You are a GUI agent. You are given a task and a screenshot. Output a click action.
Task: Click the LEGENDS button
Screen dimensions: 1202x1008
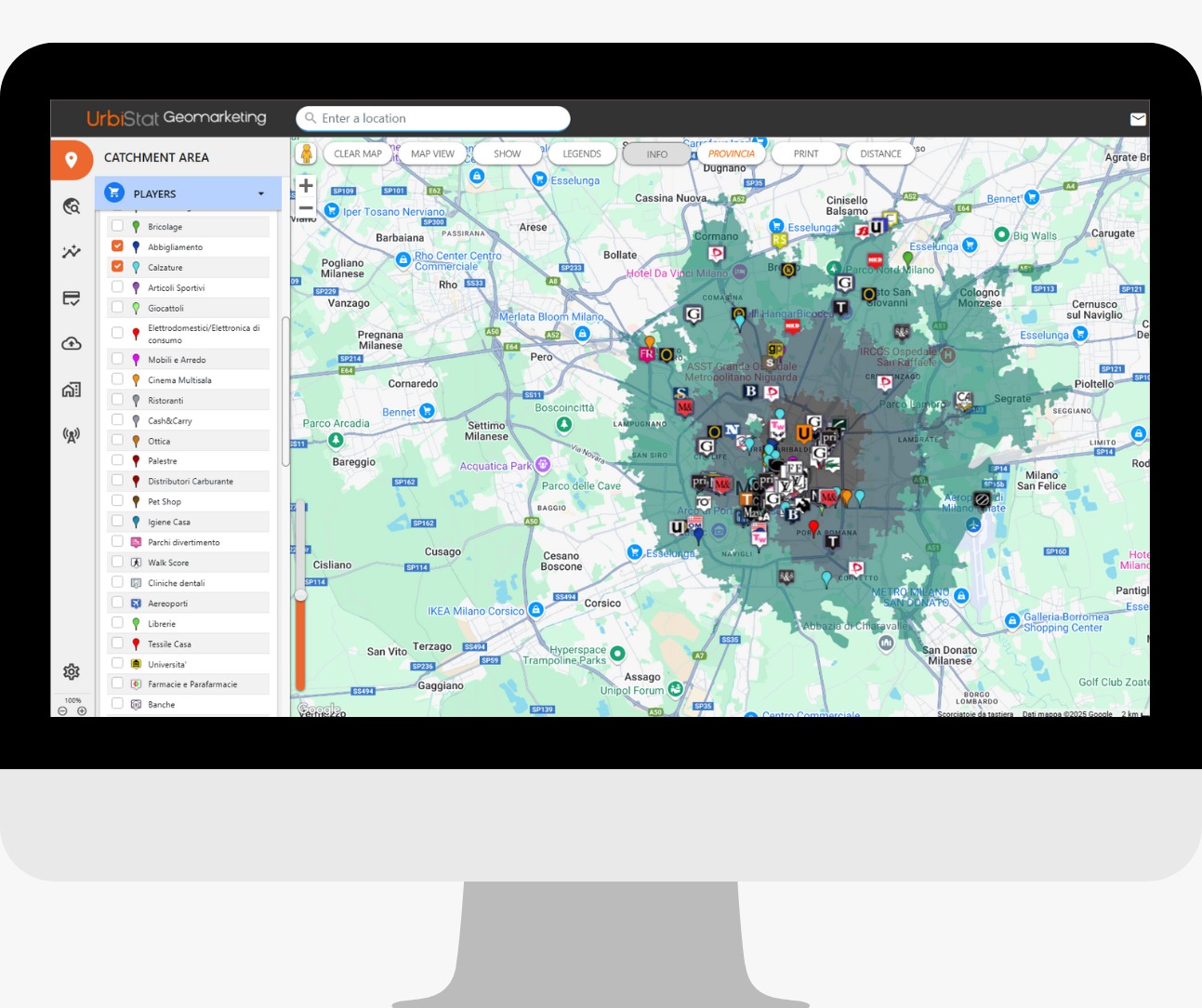(582, 154)
